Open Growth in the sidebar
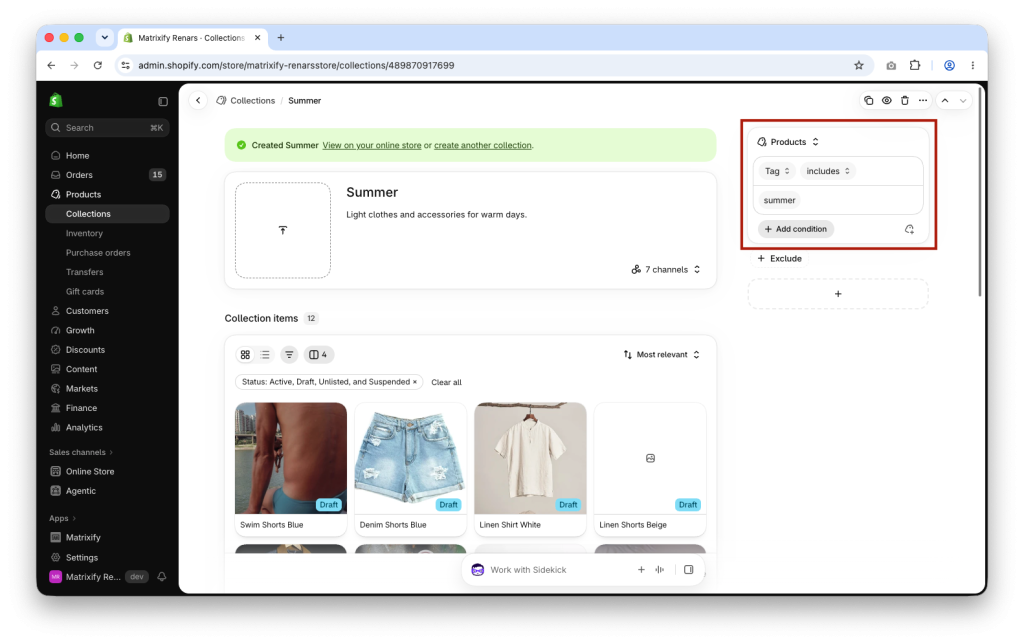Screen dimensions: 1024x644 point(80,330)
